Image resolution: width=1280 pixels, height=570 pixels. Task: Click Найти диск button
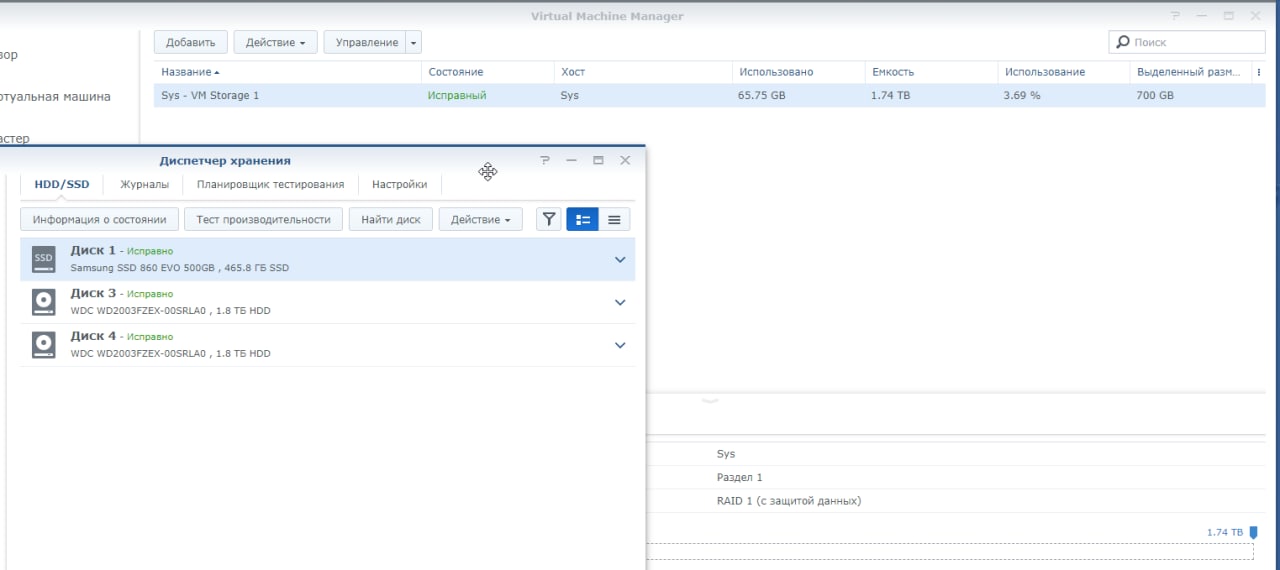pos(391,219)
